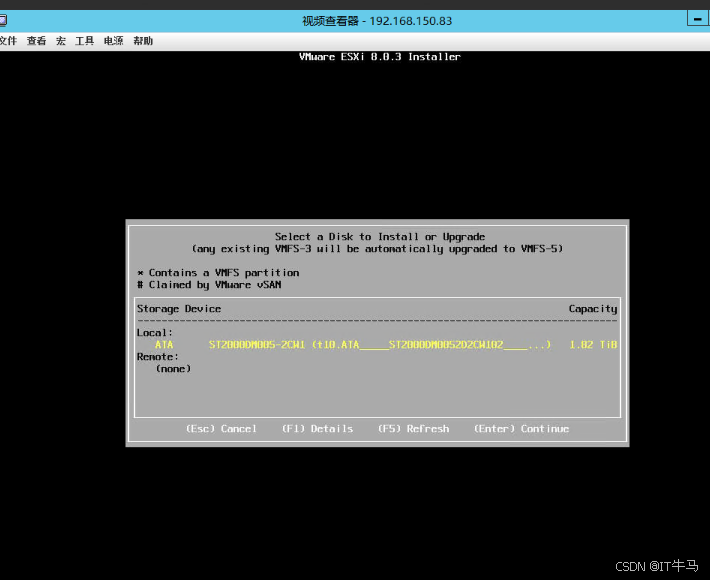Click the 'Contains a VMFS partition' legend
710x580 pixels.
(218, 273)
